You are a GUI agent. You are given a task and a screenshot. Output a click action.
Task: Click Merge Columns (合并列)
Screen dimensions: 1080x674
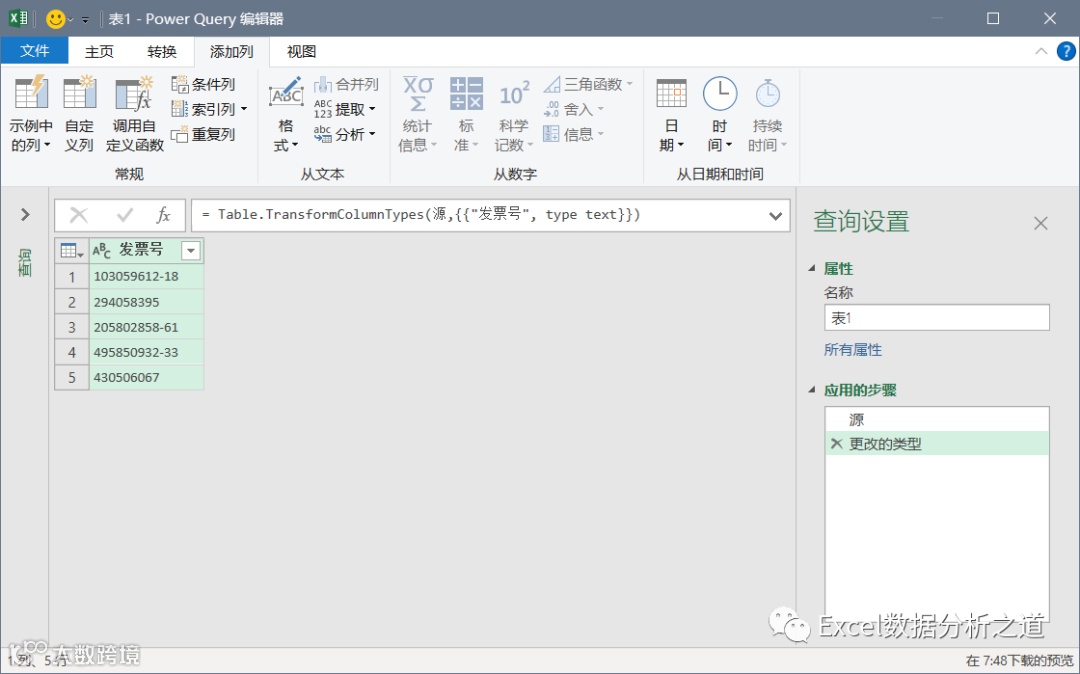346,84
